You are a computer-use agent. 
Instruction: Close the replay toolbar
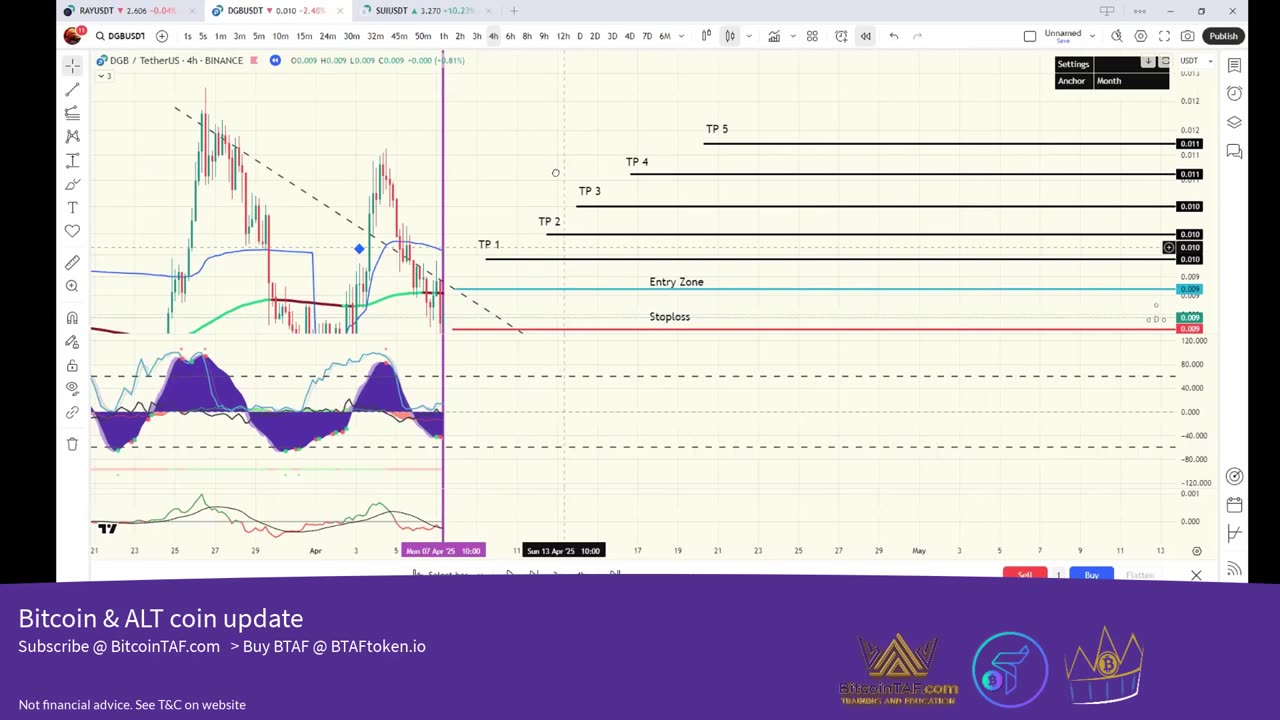click(x=1196, y=575)
